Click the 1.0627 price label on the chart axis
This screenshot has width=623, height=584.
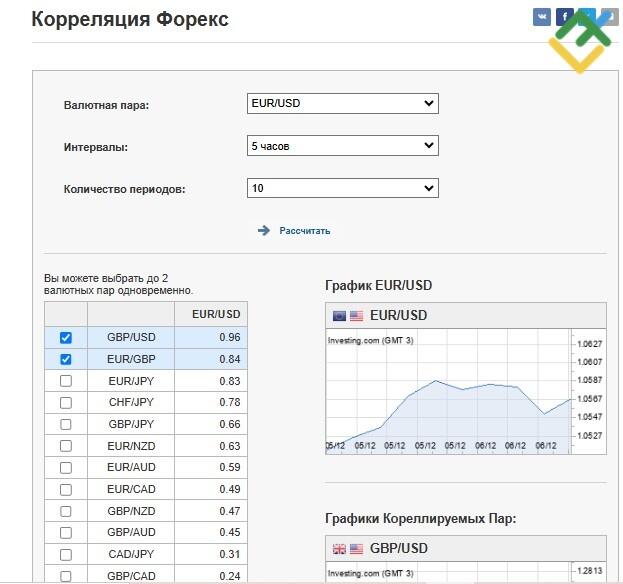(590, 344)
